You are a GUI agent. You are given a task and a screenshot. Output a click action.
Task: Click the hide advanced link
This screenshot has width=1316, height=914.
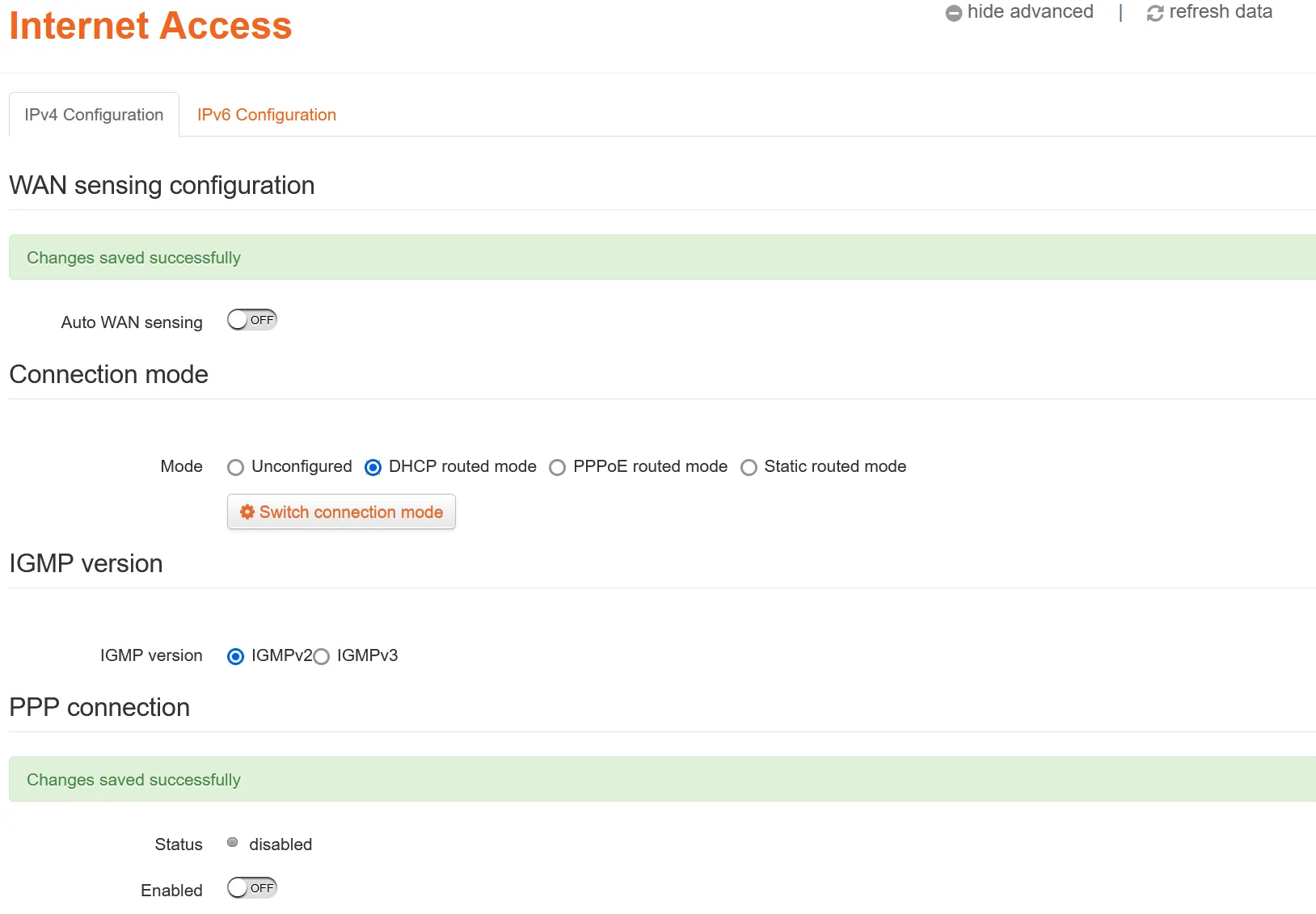pyautogui.click(x=1030, y=12)
